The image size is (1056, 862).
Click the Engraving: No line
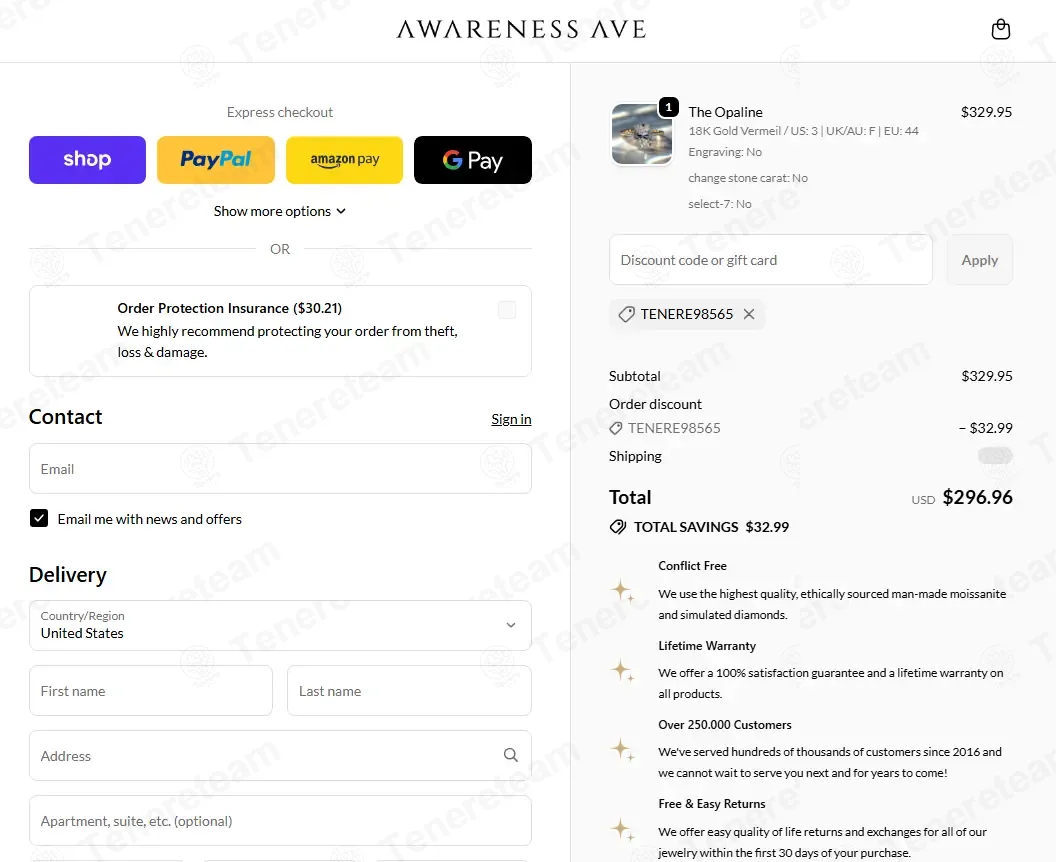click(725, 152)
